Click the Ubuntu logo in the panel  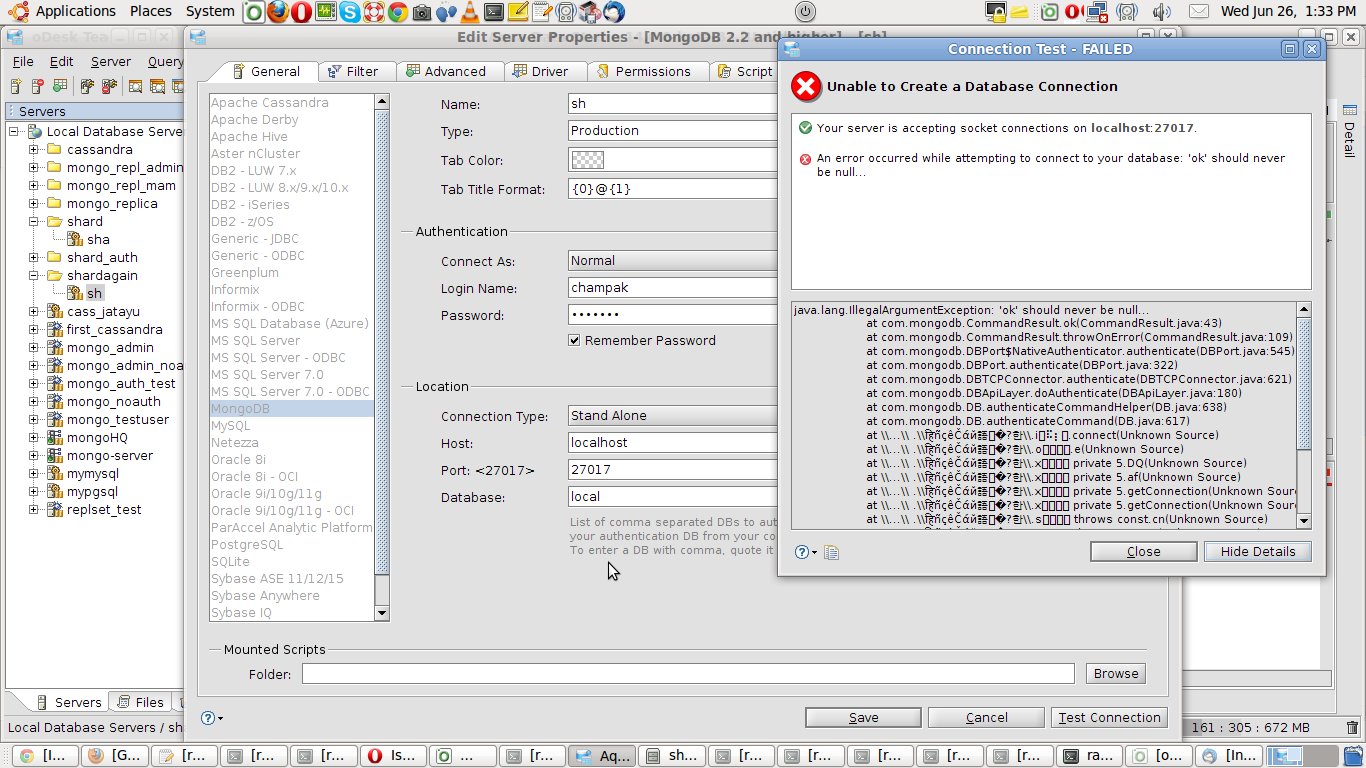tap(18, 12)
